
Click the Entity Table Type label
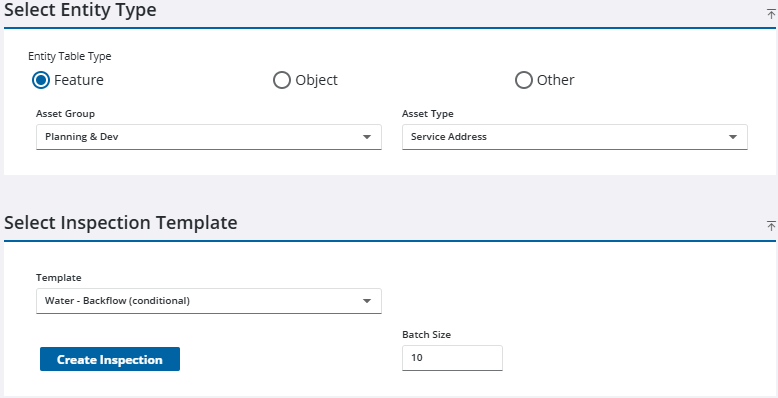[x=69, y=57]
